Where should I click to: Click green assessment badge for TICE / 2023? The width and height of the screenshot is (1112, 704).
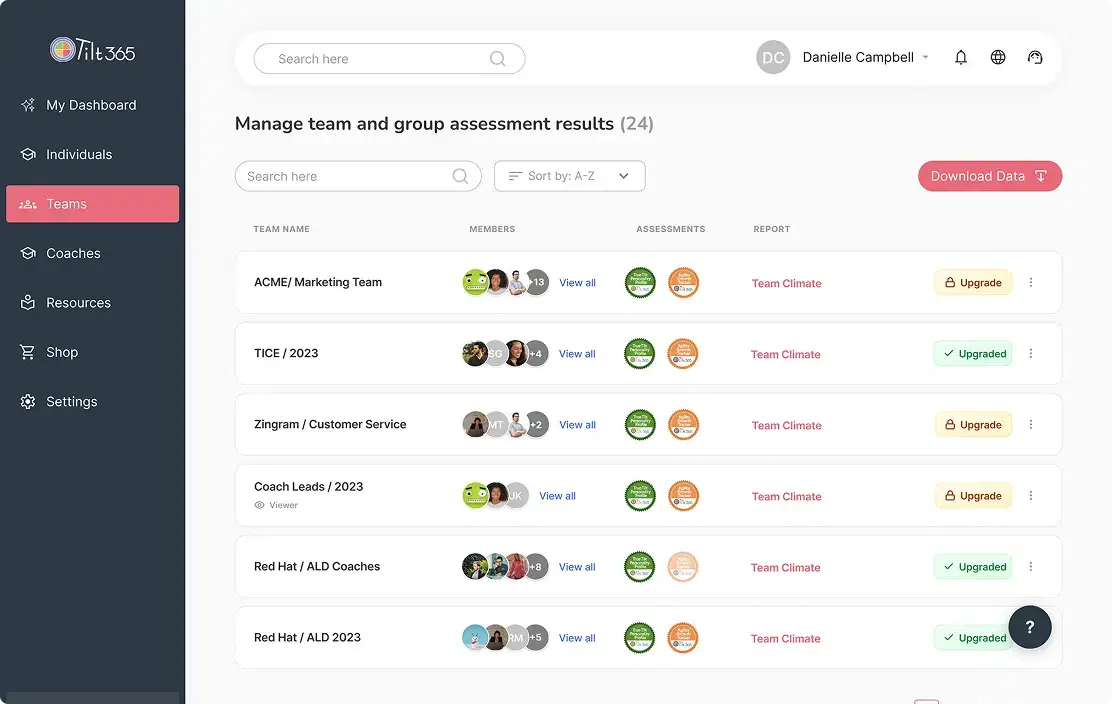(x=640, y=354)
